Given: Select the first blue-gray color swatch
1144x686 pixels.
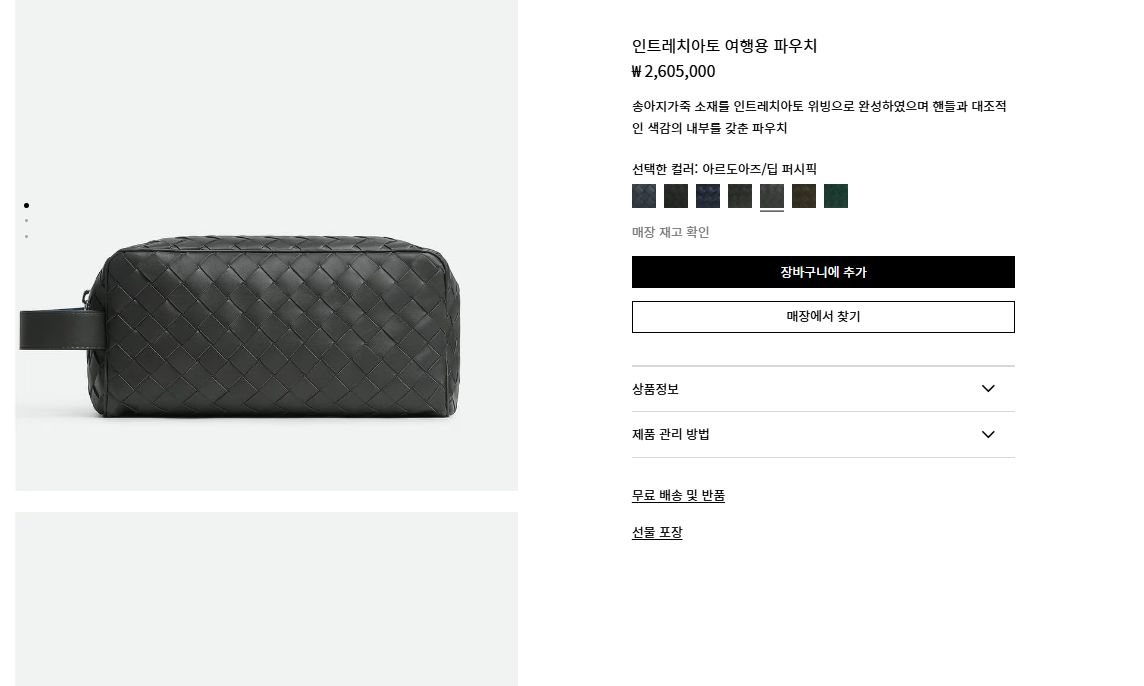Looking at the screenshot, I should pos(644,196).
